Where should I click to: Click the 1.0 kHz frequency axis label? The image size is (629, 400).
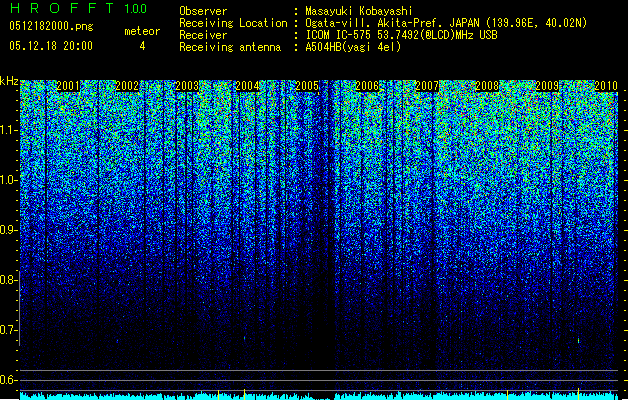9,181
